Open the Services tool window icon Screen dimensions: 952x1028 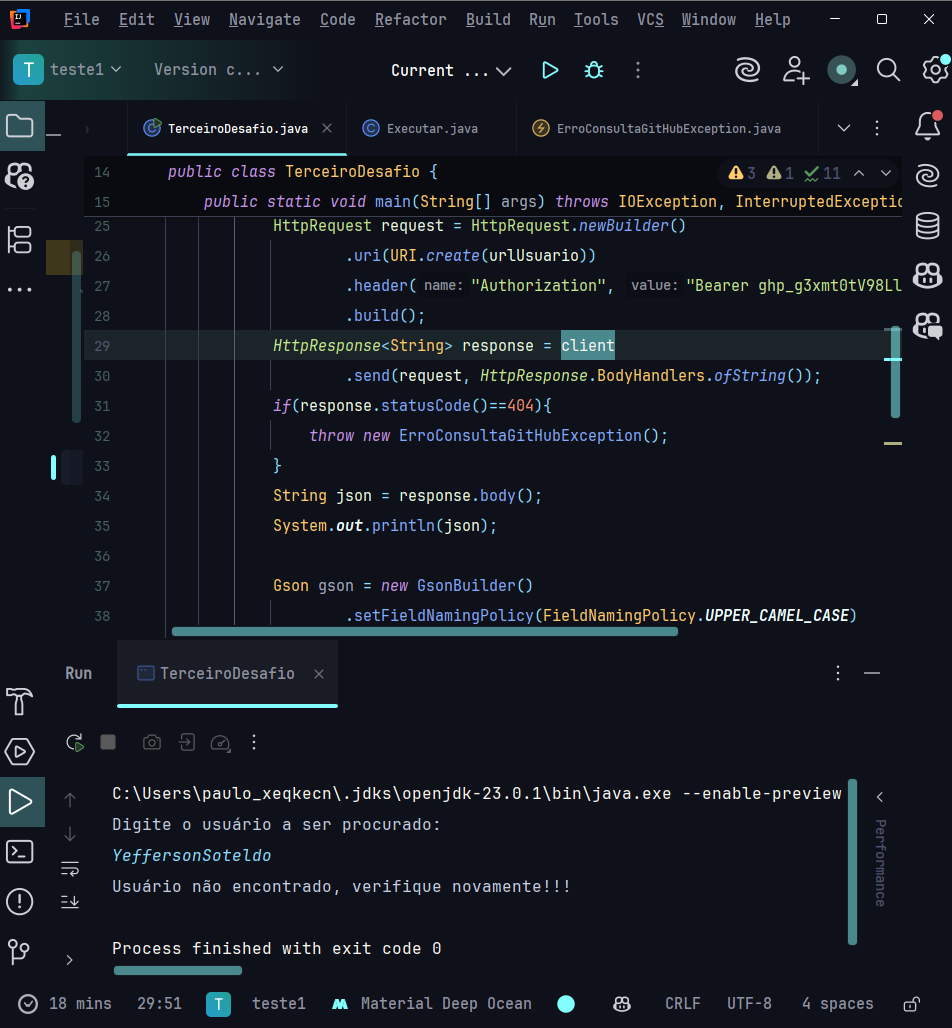pos(20,751)
